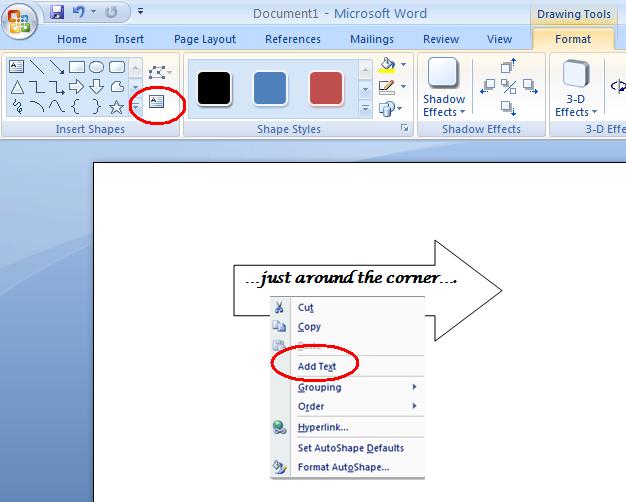Toggle shadow on or off
Screen dimensions: 626x502
coord(509,86)
